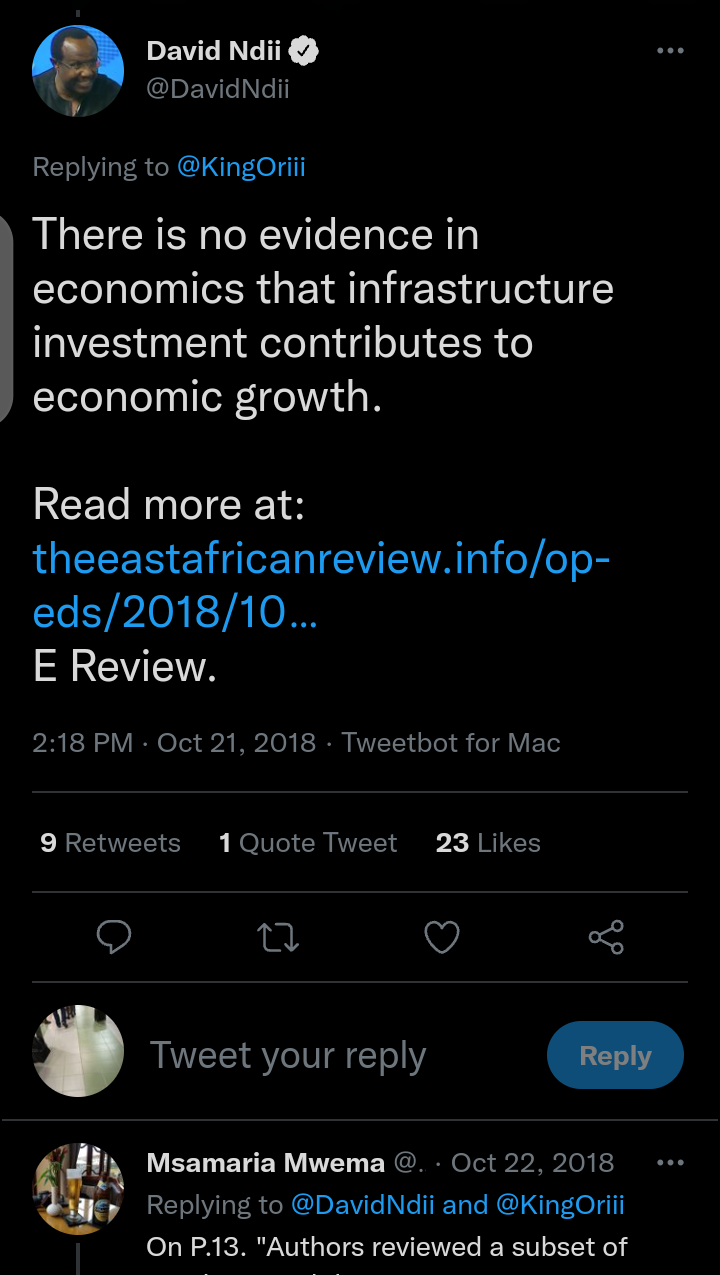Image resolution: width=720 pixels, height=1275 pixels.
Task: Tap the retweet arrows icon
Action: pyautogui.click(x=277, y=937)
